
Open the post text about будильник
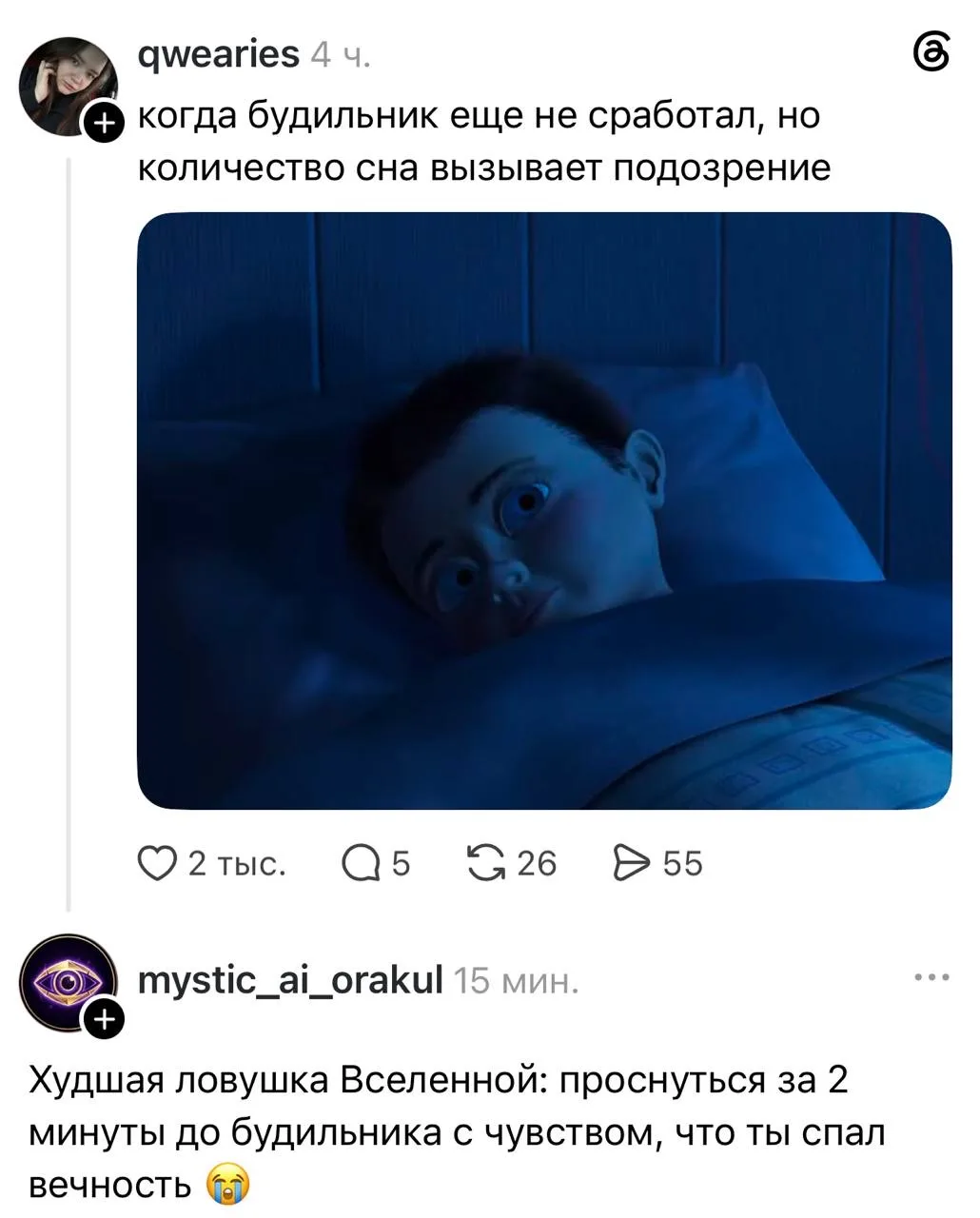point(484,142)
